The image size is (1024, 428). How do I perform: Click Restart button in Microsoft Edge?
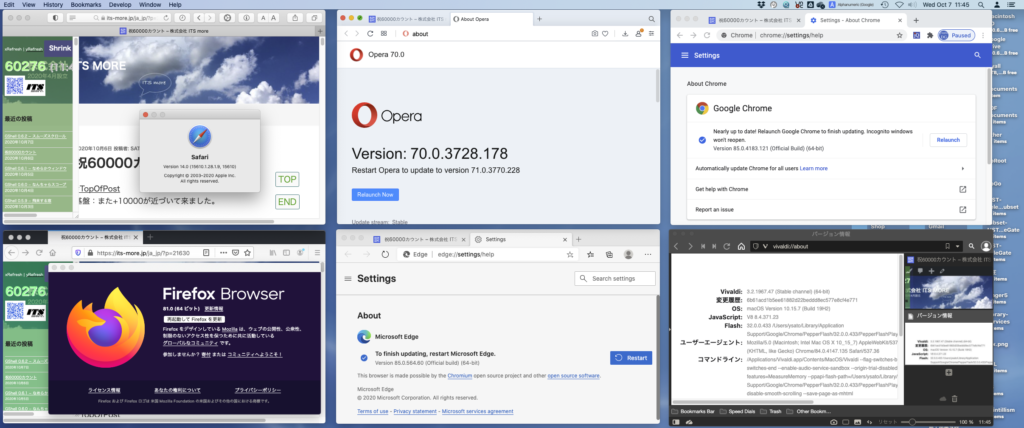(631, 357)
